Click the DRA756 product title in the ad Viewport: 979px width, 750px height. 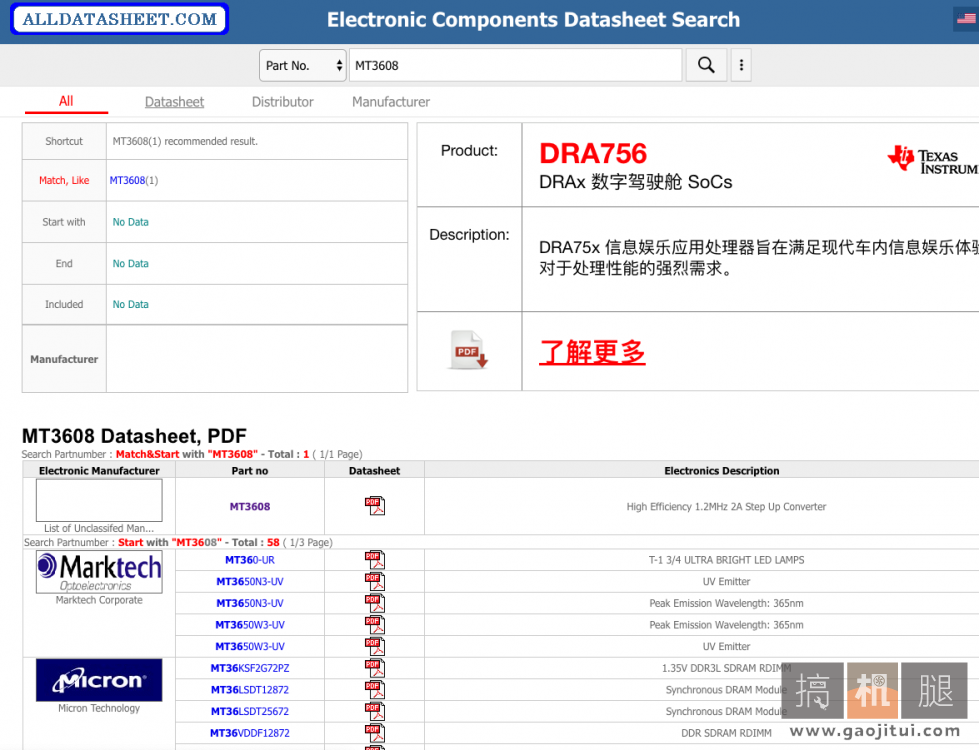click(x=593, y=154)
